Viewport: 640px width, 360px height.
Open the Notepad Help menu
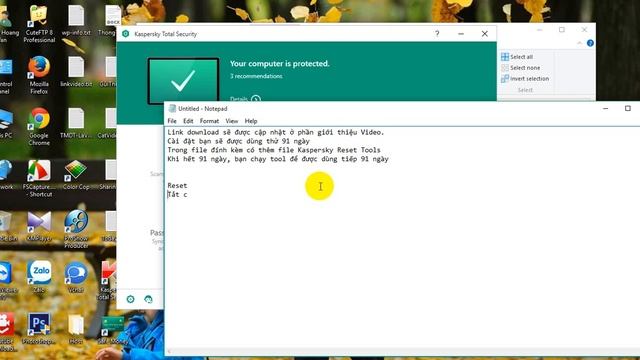251,121
